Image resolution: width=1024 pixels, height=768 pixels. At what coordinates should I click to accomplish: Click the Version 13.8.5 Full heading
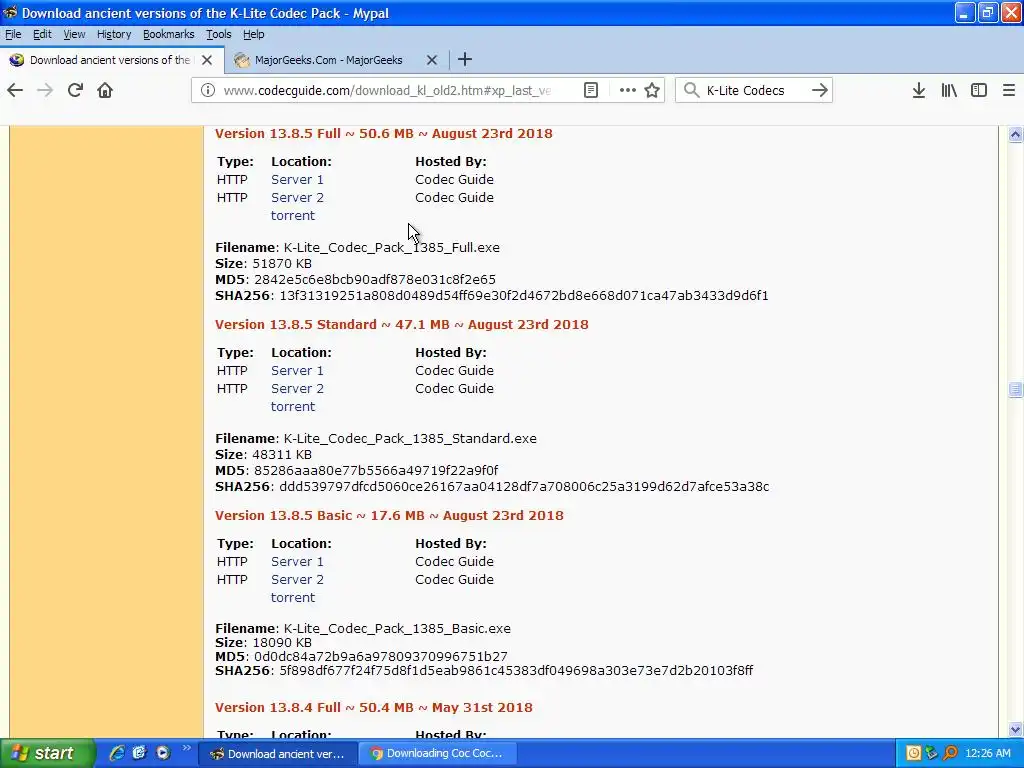point(383,134)
